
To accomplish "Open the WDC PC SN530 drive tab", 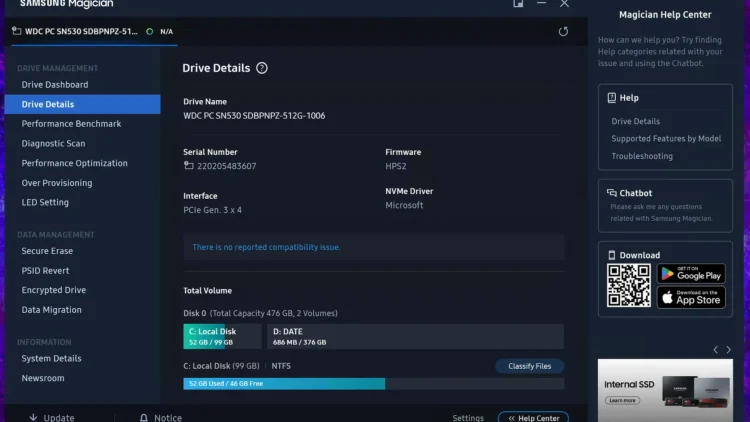I will [x=80, y=32].
